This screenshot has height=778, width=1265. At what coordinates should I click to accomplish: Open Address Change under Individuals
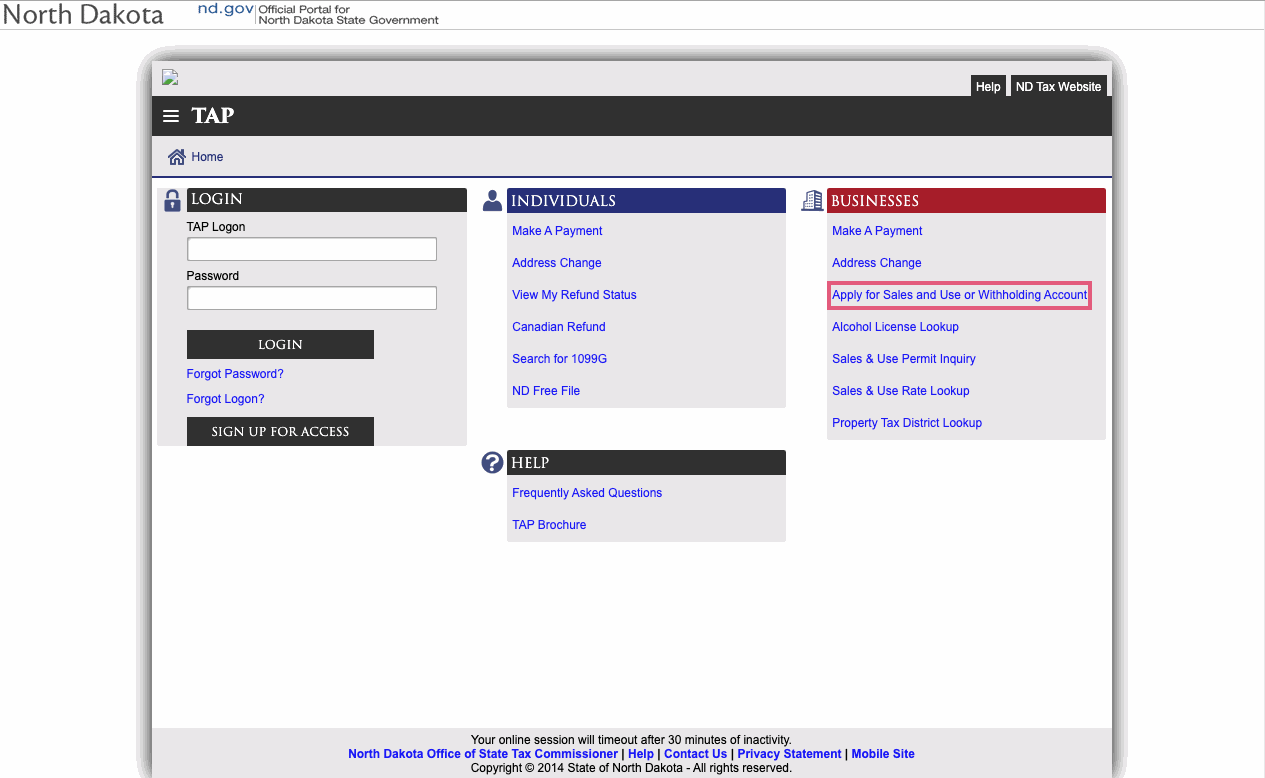(x=557, y=263)
